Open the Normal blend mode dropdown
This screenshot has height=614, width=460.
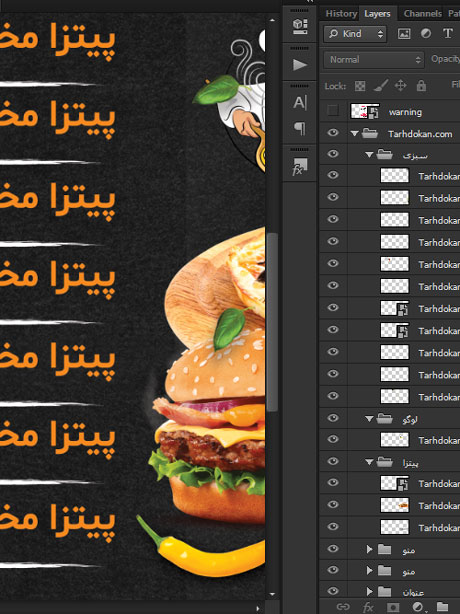tap(373, 60)
